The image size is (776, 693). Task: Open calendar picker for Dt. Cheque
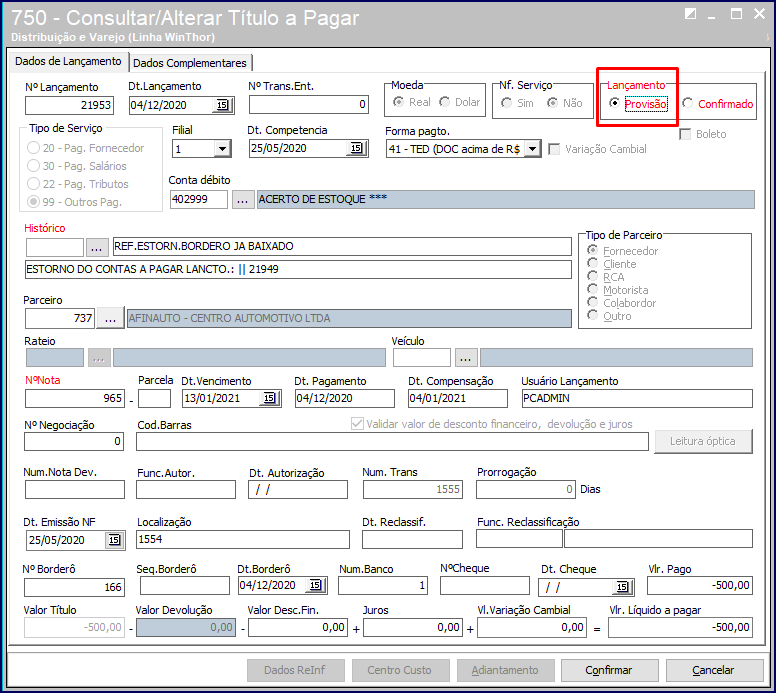pos(622,587)
